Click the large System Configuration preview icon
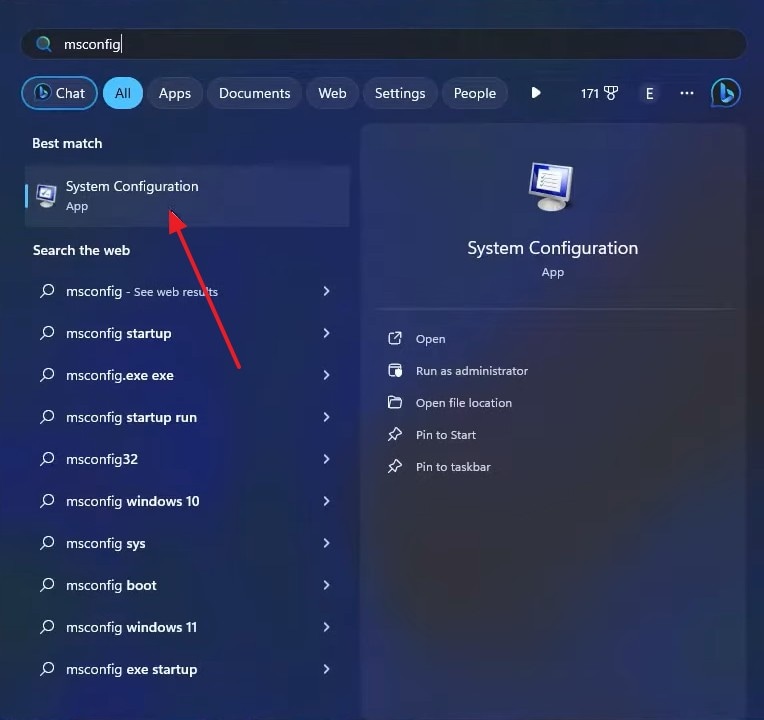 point(551,187)
